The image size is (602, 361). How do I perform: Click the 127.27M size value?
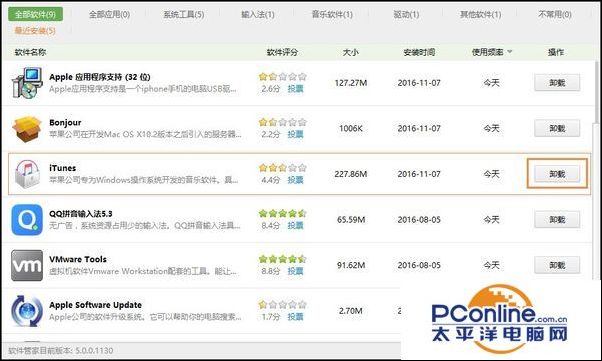(351, 83)
